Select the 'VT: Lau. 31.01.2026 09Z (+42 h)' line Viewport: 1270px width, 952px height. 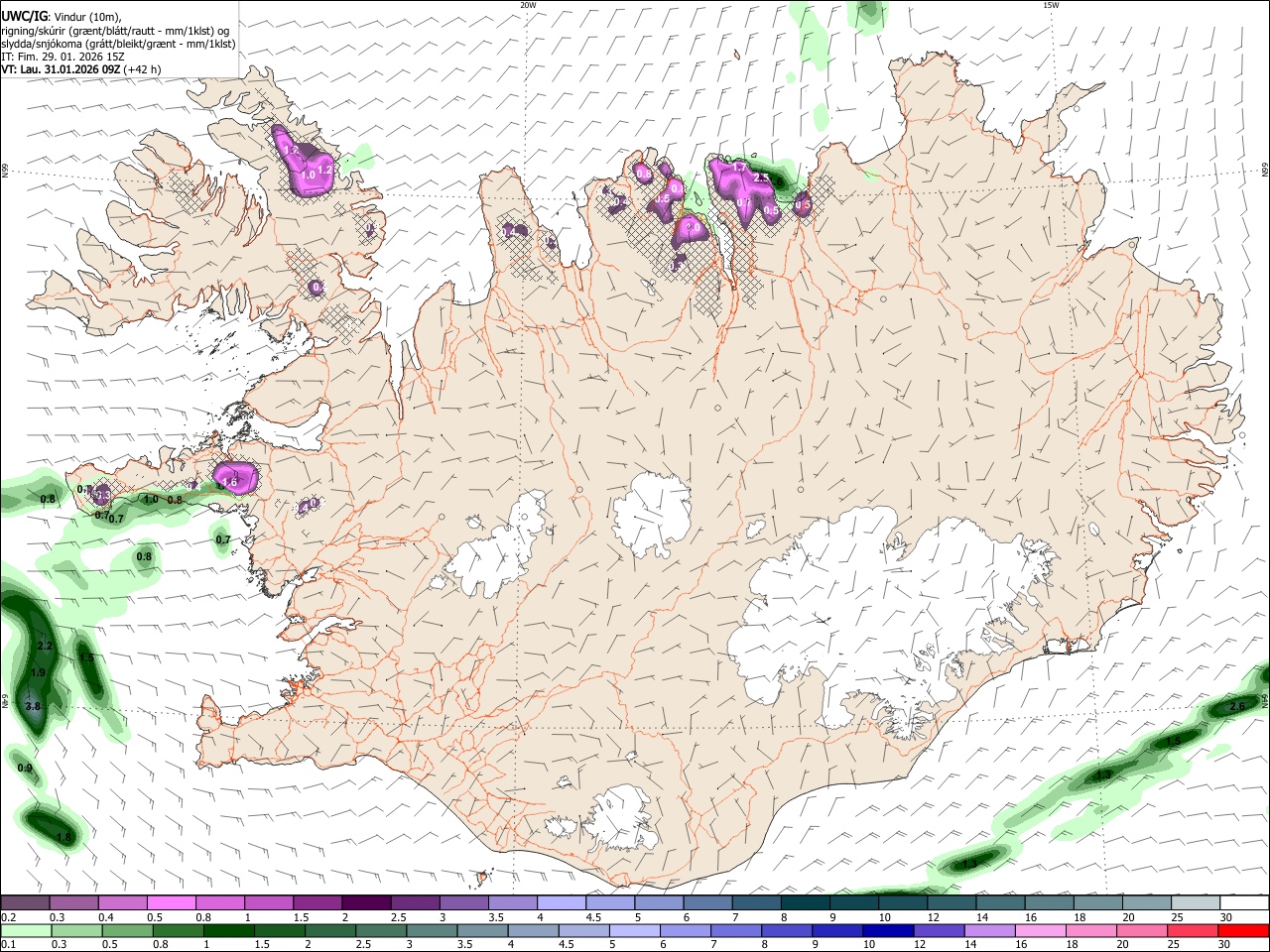[81, 69]
